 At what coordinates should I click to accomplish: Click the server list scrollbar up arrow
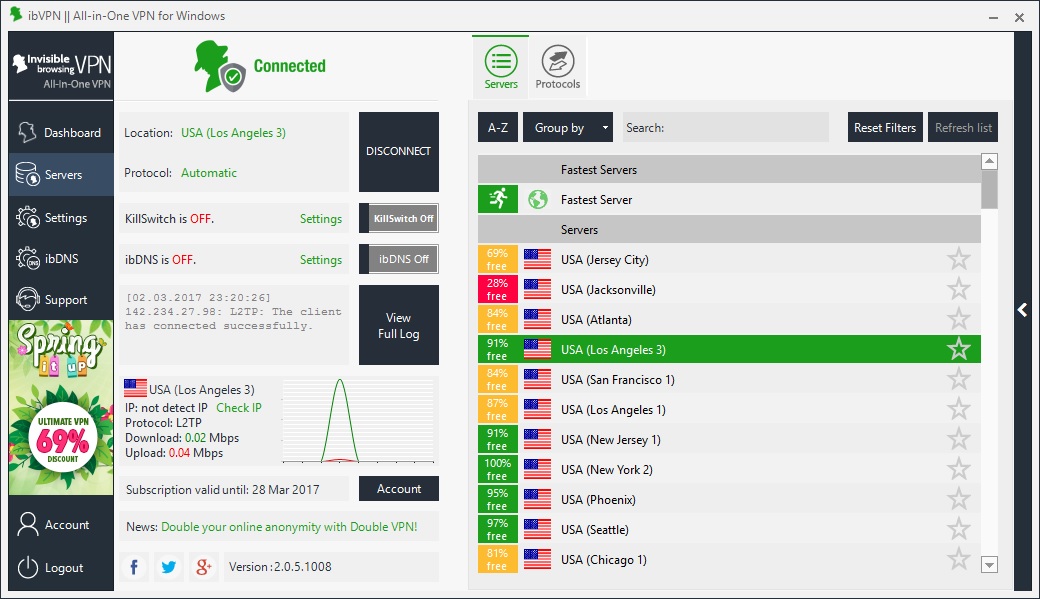point(989,161)
